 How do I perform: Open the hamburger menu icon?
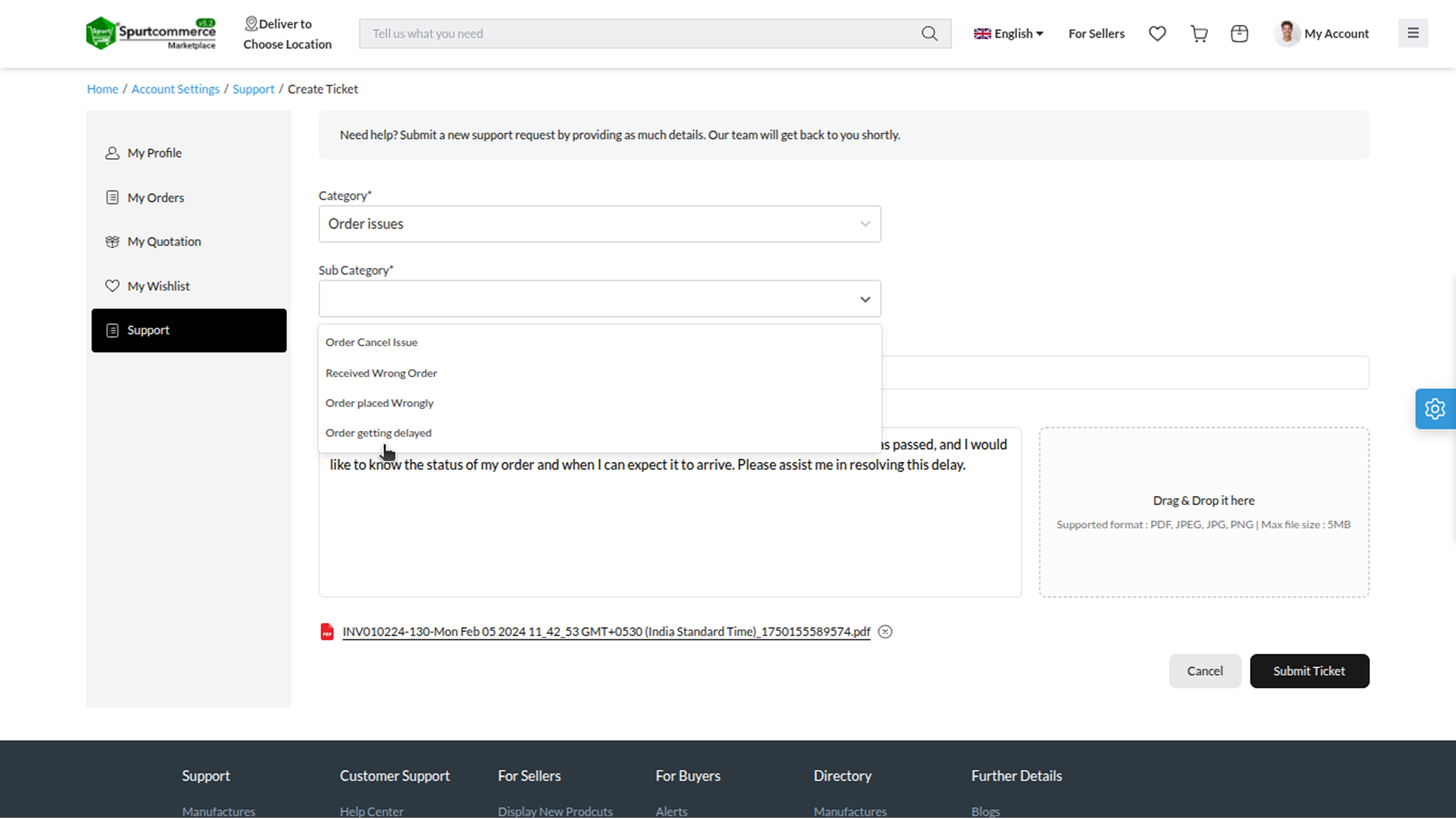click(1412, 33)
